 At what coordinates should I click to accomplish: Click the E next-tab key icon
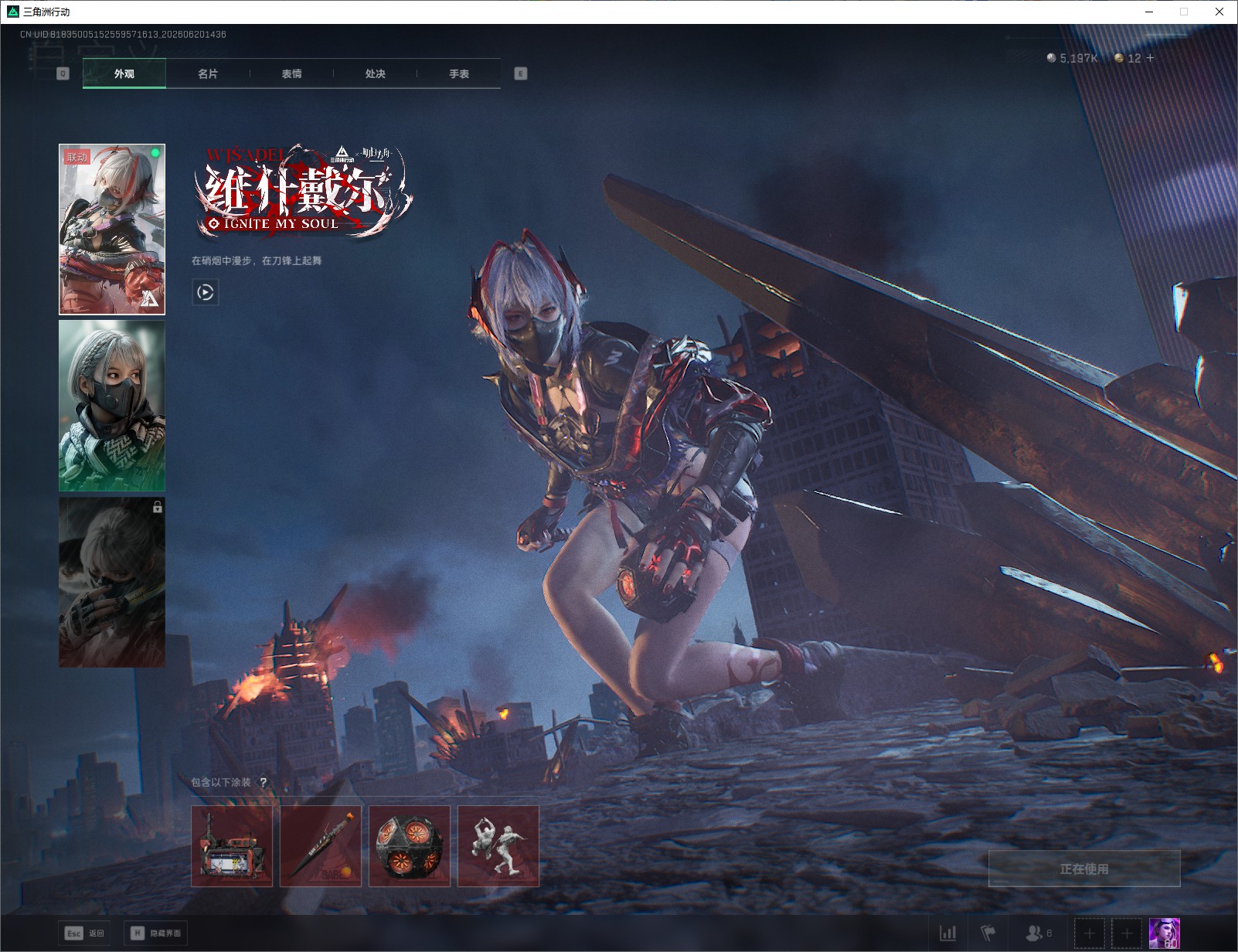point(521,73)
